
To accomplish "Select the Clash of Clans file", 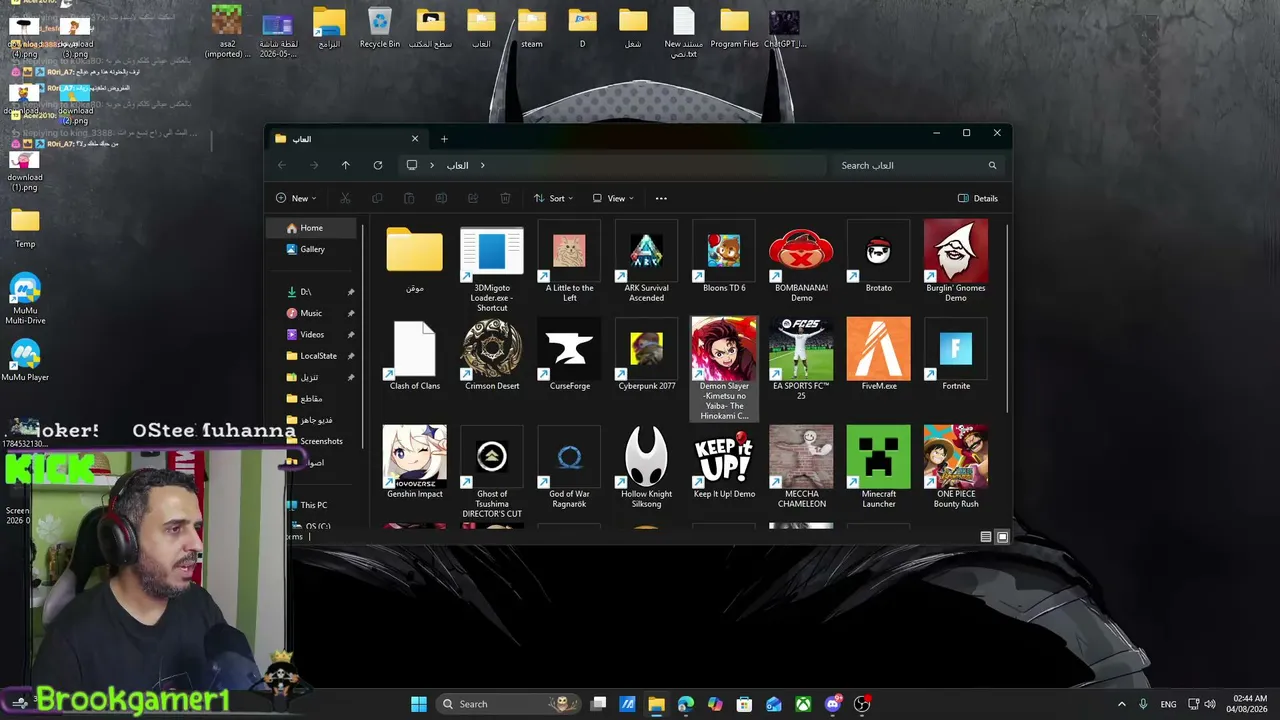I will [415, 355].
